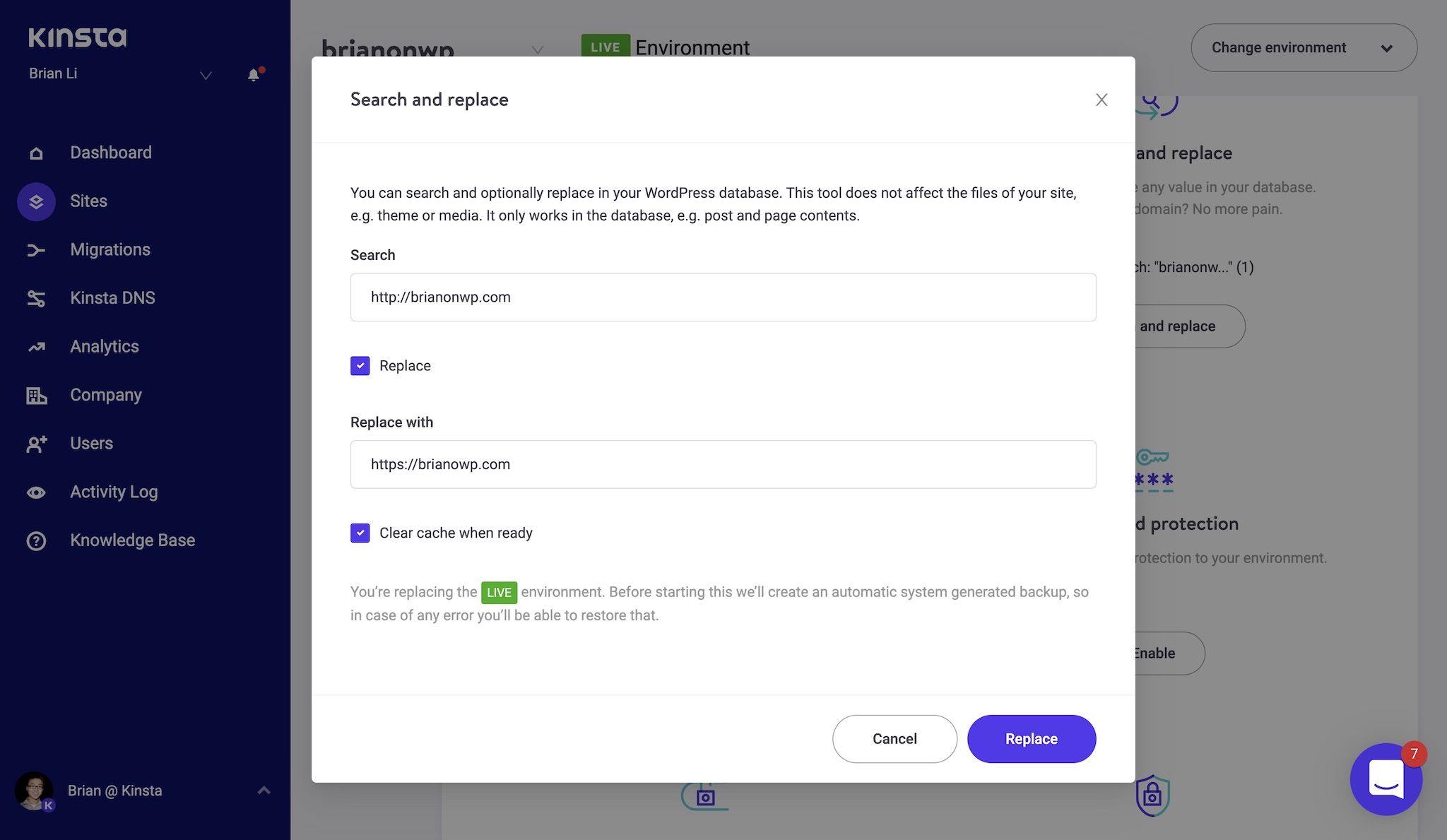Click Brian's profile avatar
The height and width of the screenshot is (840, 1447).
[x=34, y=791]
